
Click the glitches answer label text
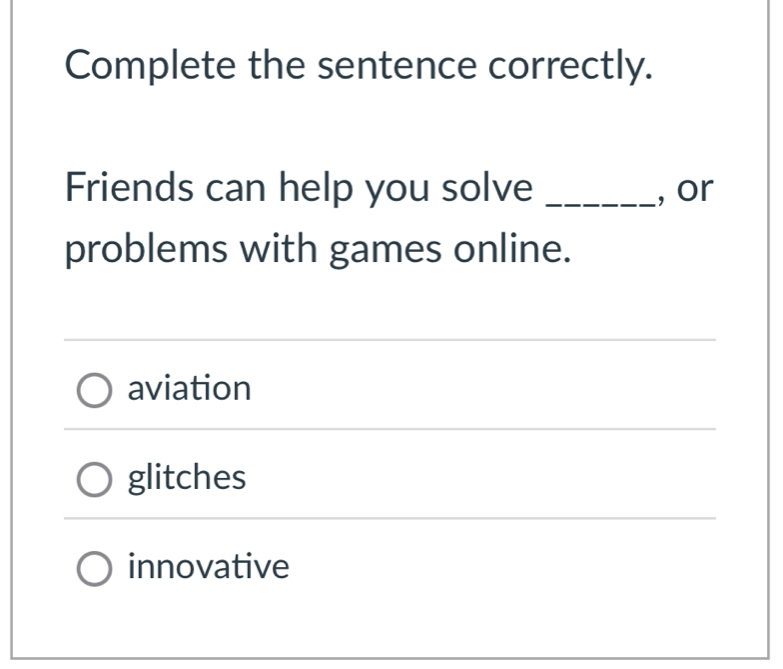pos(187,478)
